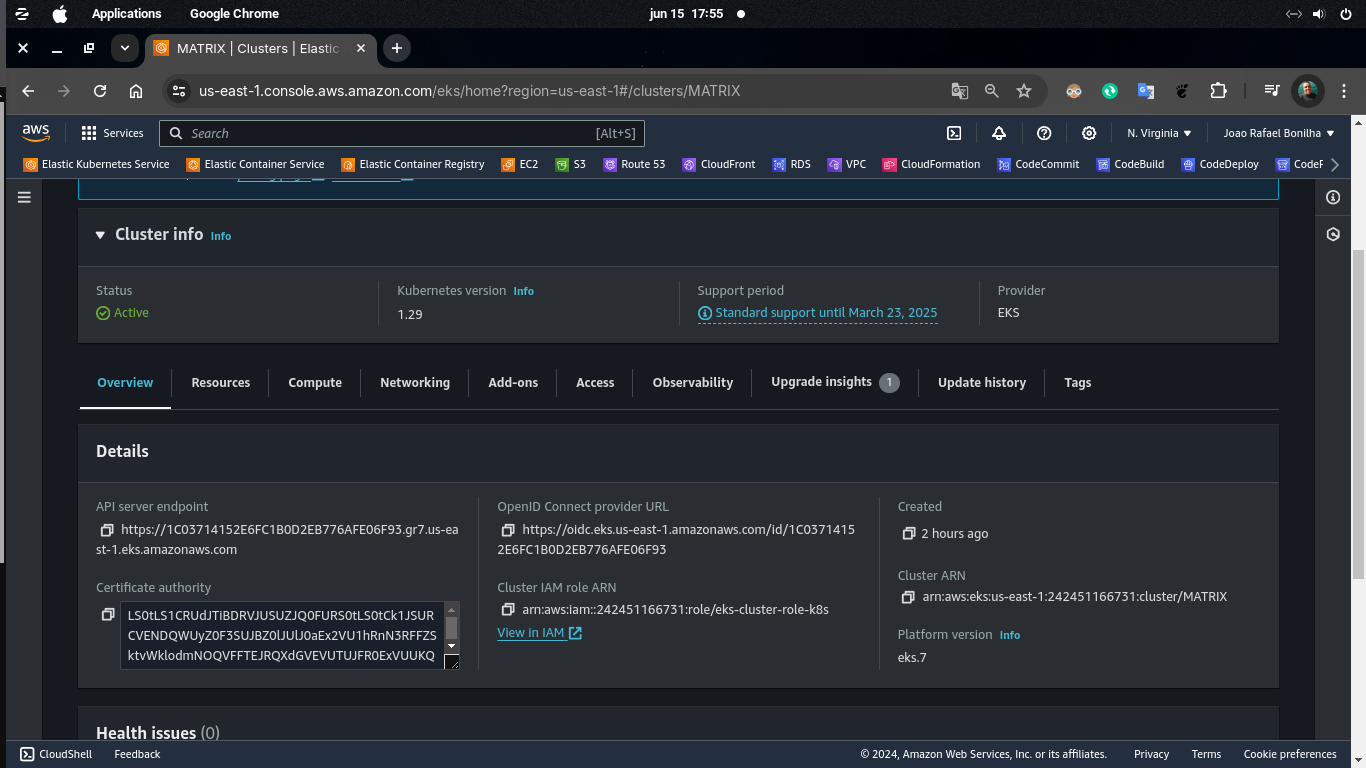1366x768 pixels.
Task: Show more bookmarks with the chevron
Action: point(1334,164)
